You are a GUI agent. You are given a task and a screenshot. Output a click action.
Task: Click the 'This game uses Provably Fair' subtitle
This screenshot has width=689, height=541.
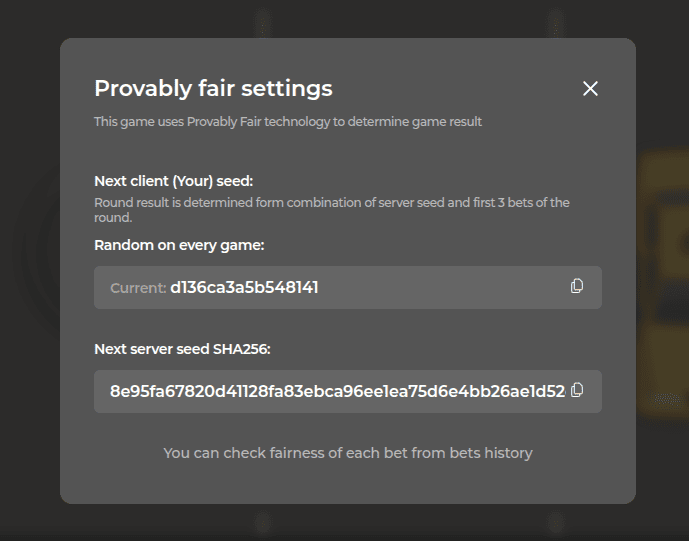tap(288, 122)
